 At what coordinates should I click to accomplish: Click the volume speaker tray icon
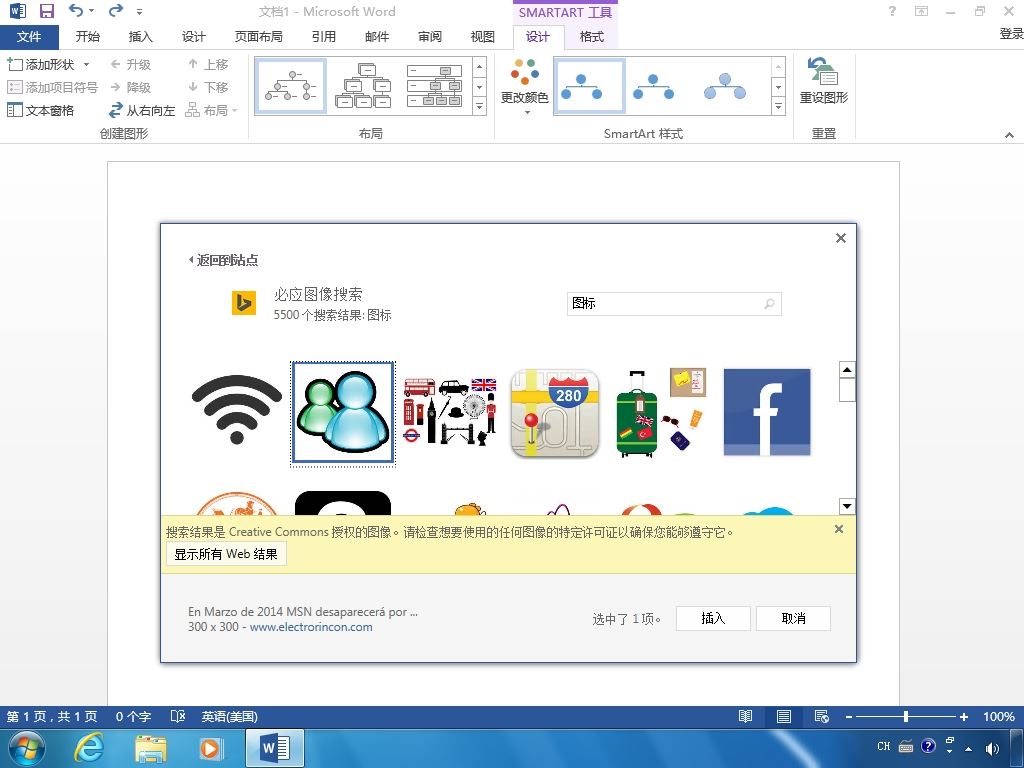click(x=991, y=748)
